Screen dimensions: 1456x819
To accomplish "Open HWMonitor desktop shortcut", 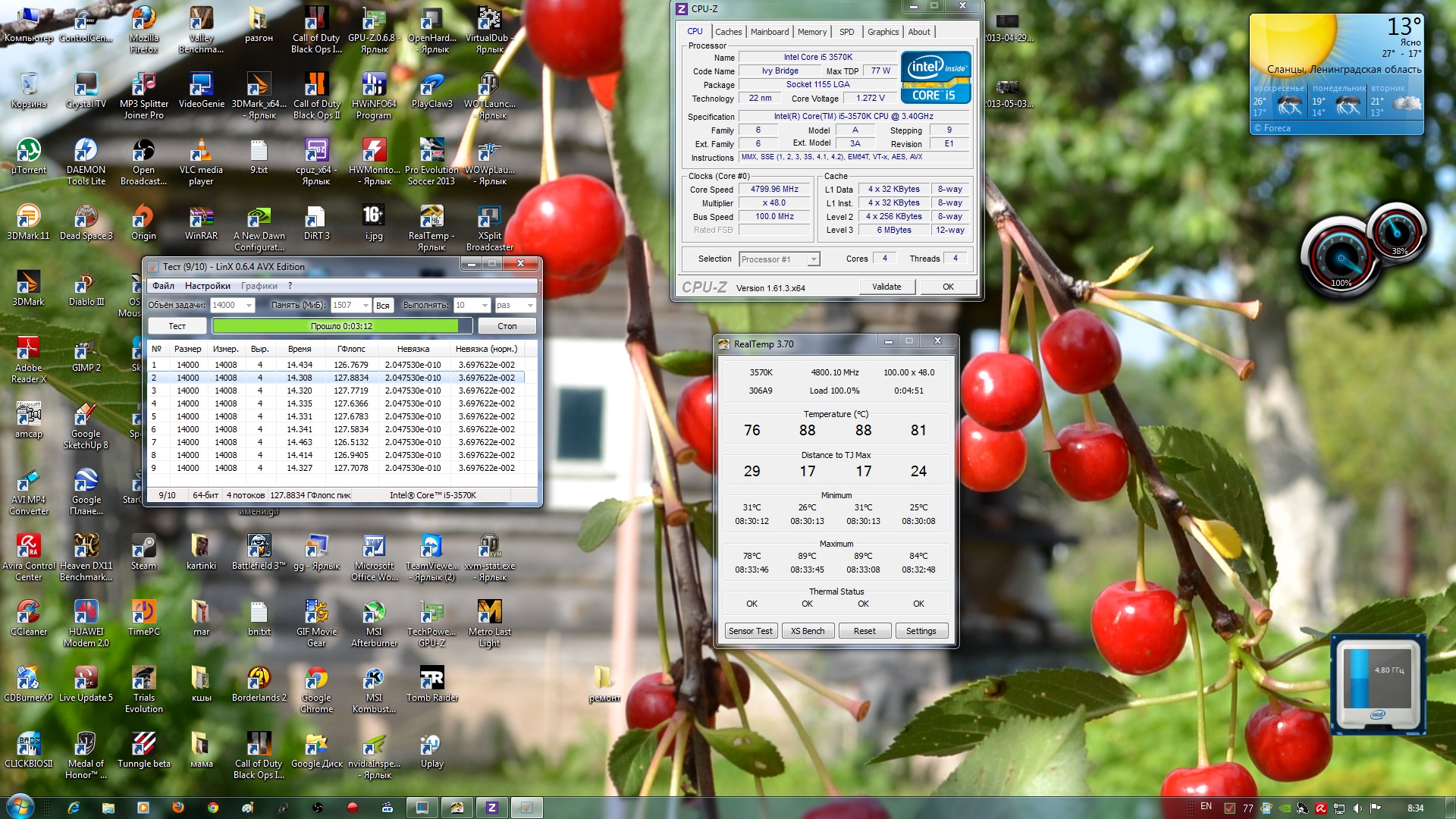I will point(374,151).
